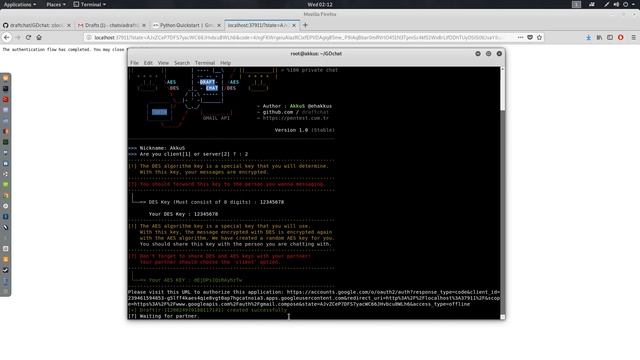The width and height of the screenshot is (640, 360).
Task: Click the red icon in the dock
Action: point(5,99)
